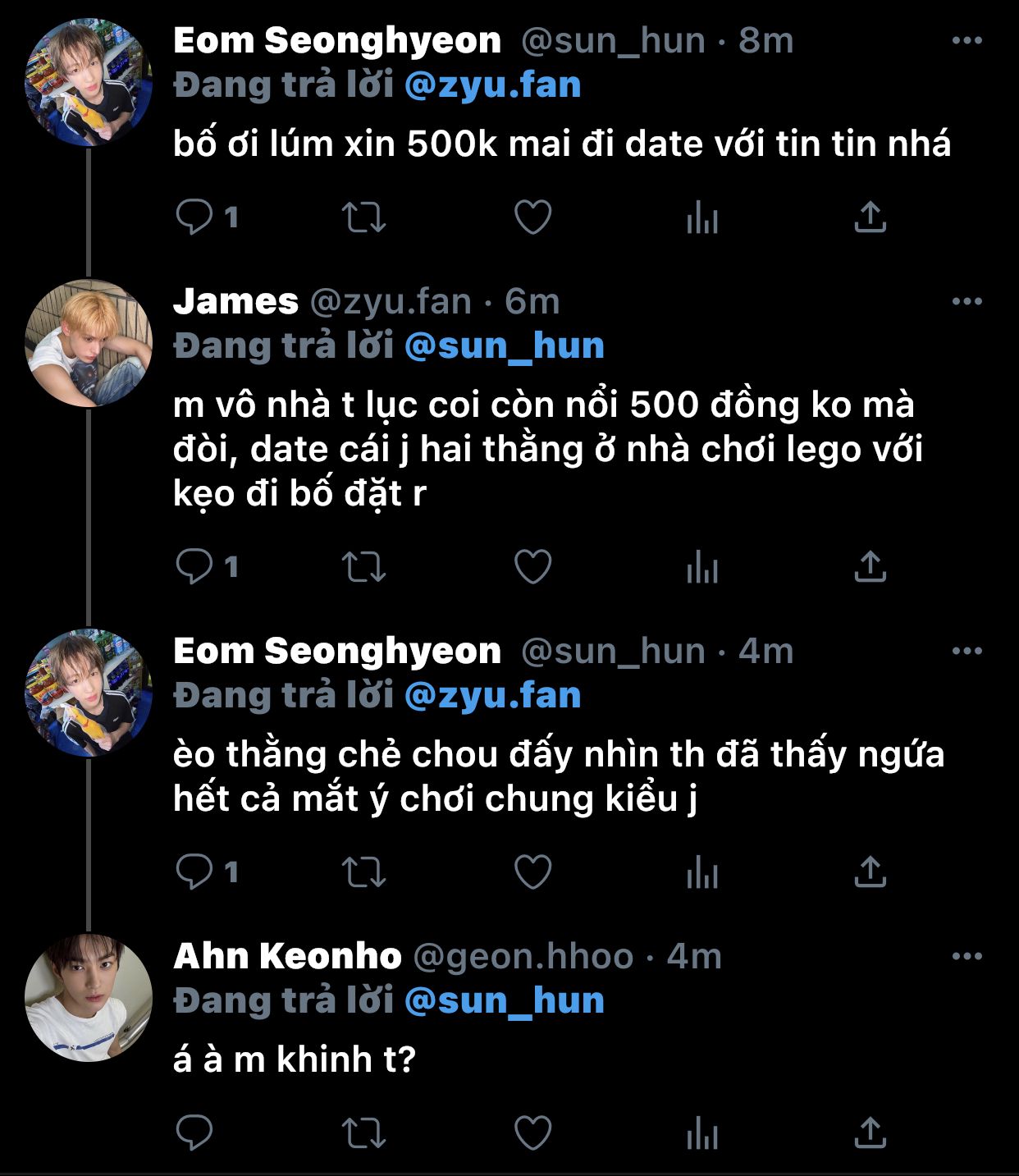
Task: Open more options on first tweet
Action: tap(967, 40)
